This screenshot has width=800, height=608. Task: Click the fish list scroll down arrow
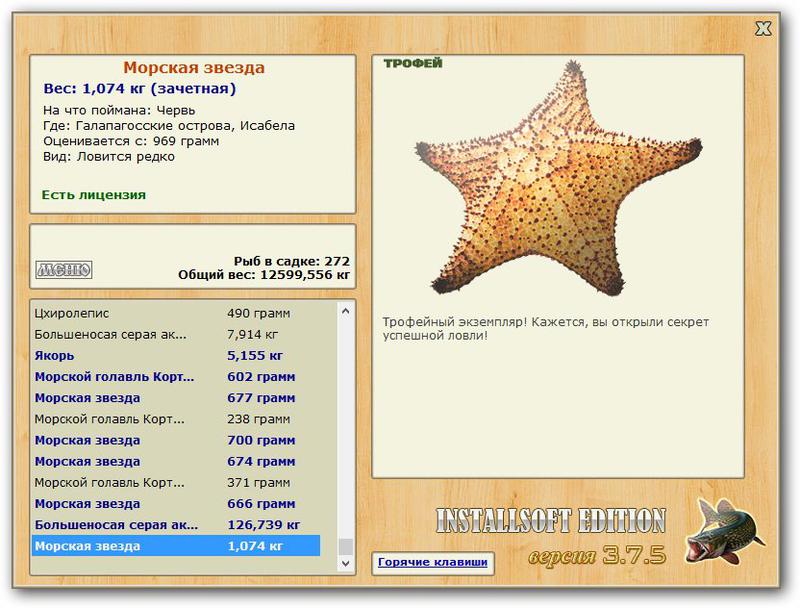tap(345, 563)
